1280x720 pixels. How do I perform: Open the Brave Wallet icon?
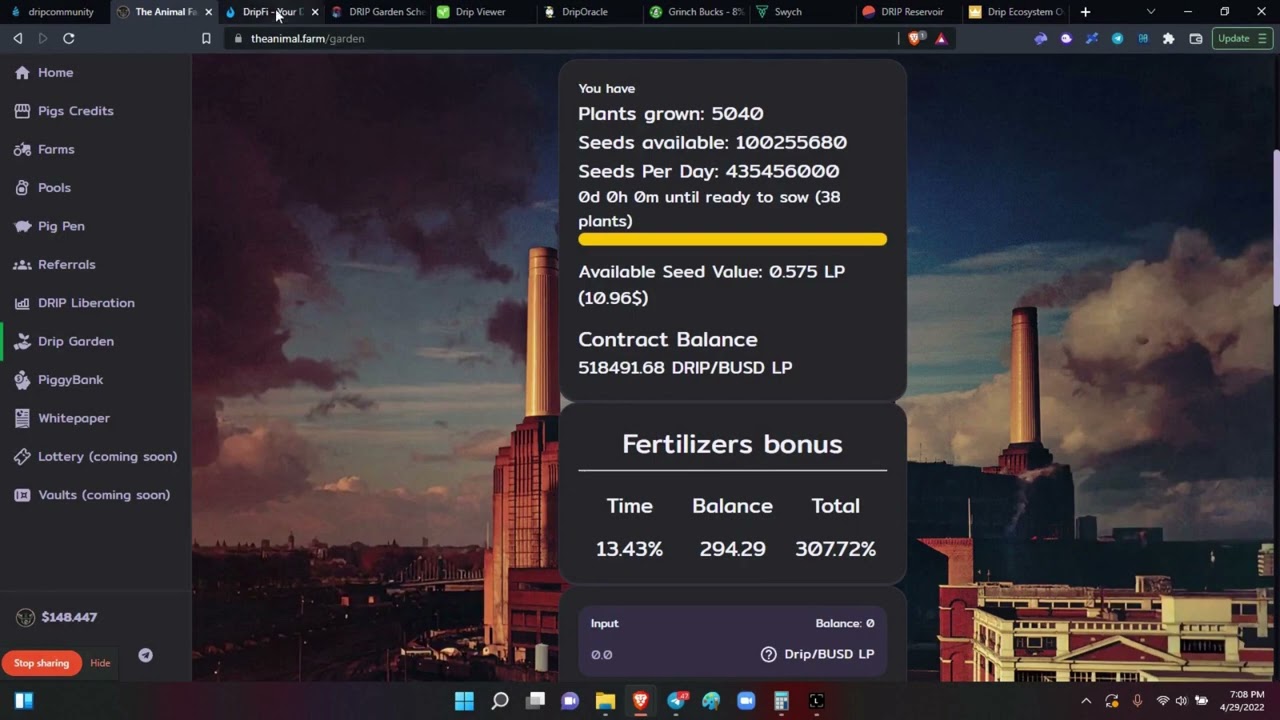[1196, 38]
